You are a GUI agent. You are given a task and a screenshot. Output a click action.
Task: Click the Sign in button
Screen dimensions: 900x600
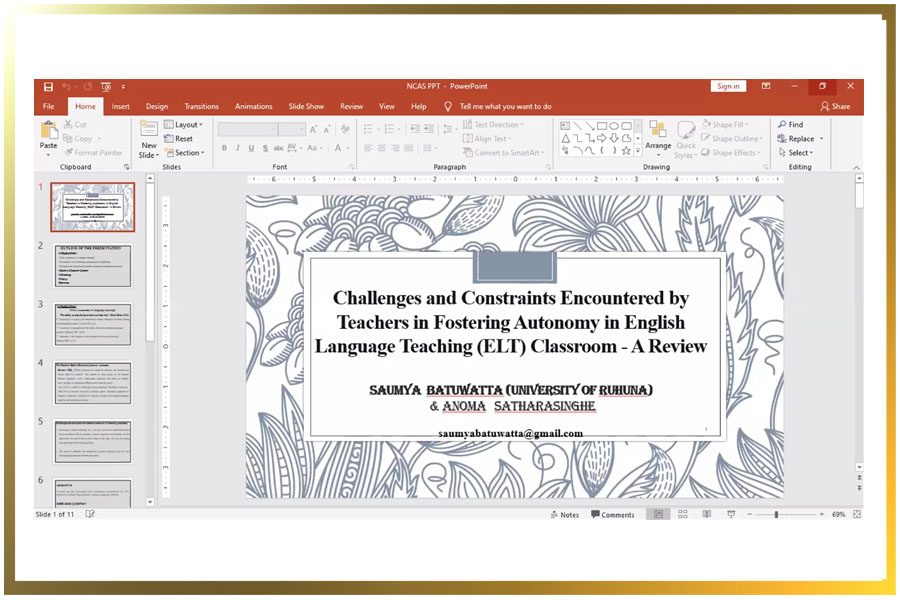tap(728, 86)
